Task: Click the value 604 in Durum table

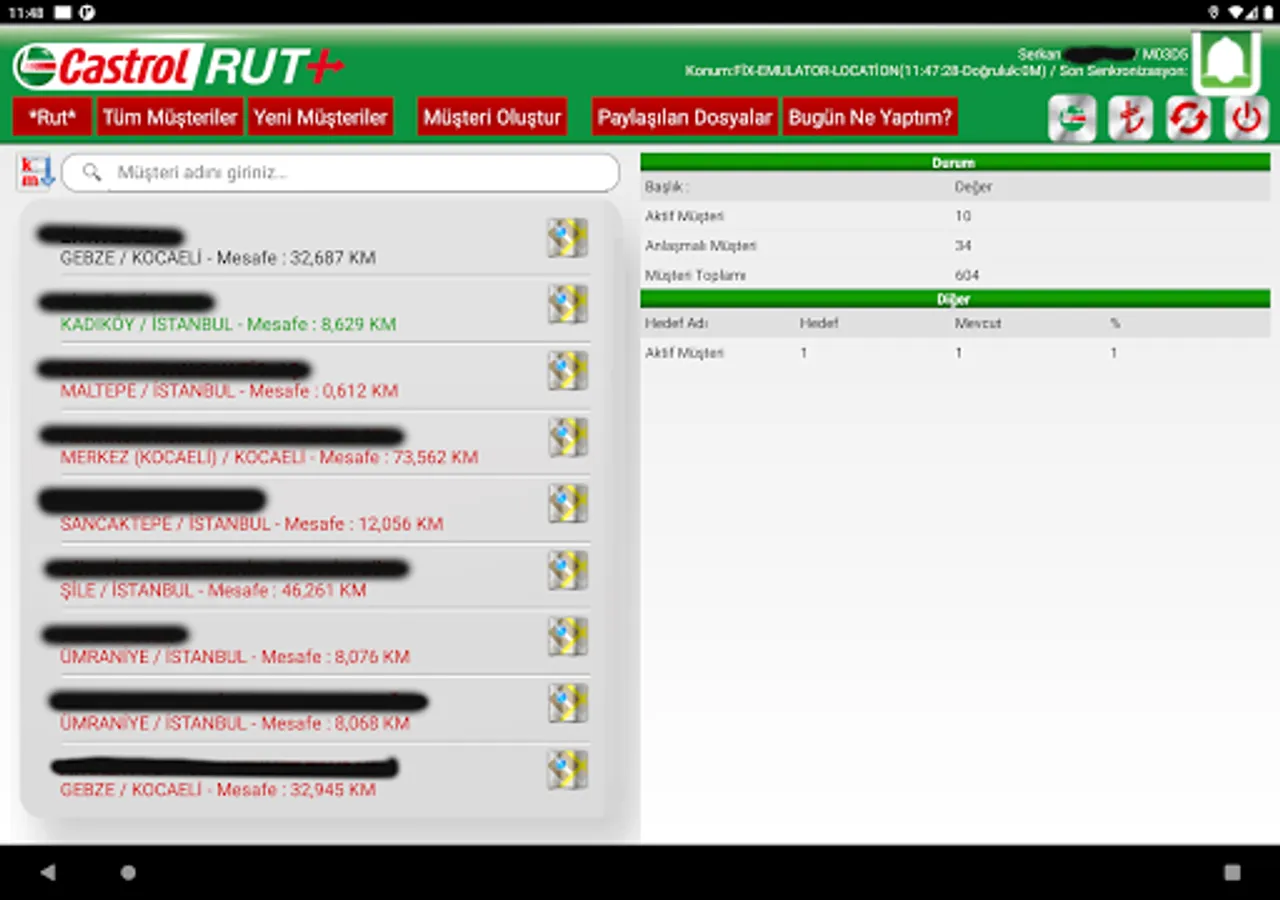Action: pyautogui.click(x=967, y=275)
